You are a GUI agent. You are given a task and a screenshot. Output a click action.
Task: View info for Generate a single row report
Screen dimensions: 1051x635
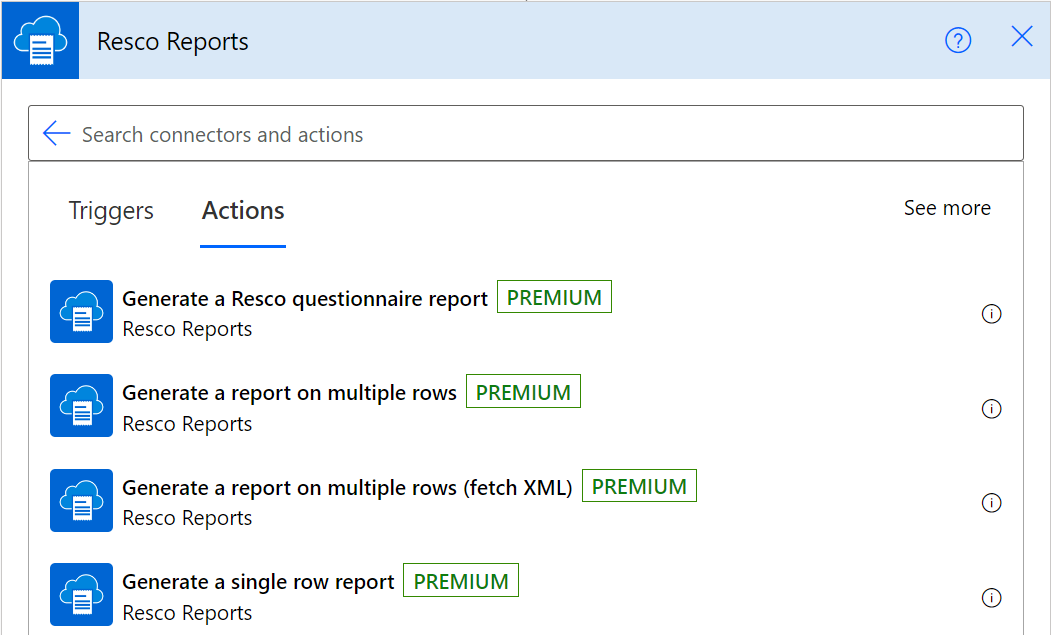[x=991, y=598]
